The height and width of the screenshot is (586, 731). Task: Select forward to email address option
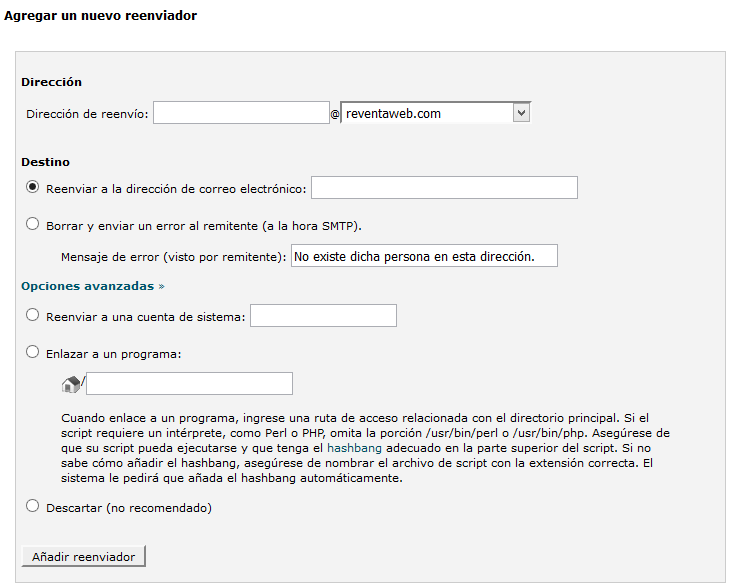click(x=33, y=186)
